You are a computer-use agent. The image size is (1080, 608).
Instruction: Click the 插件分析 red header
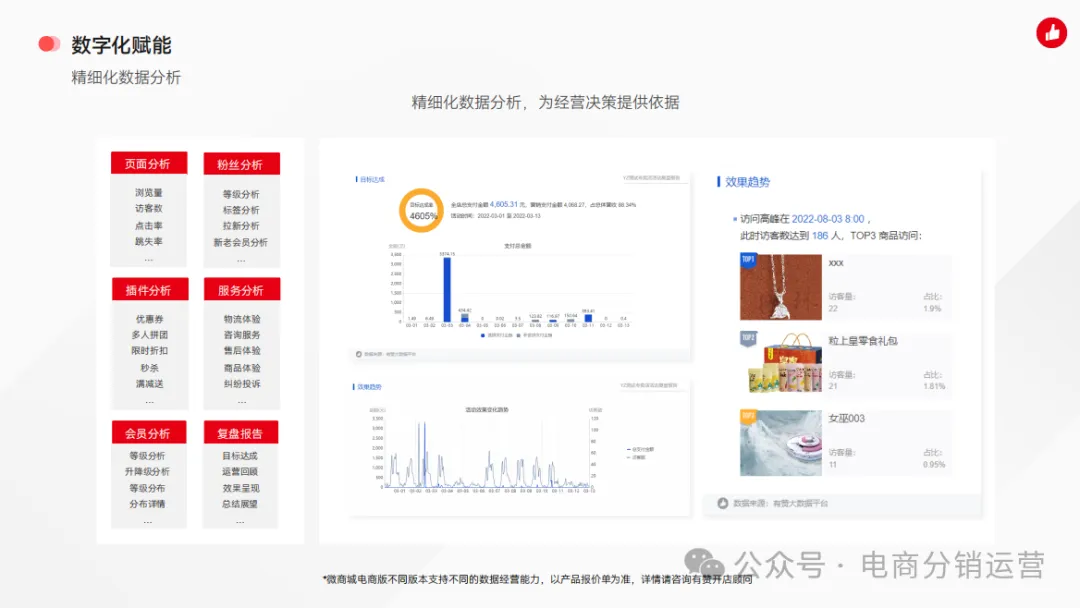149,289
